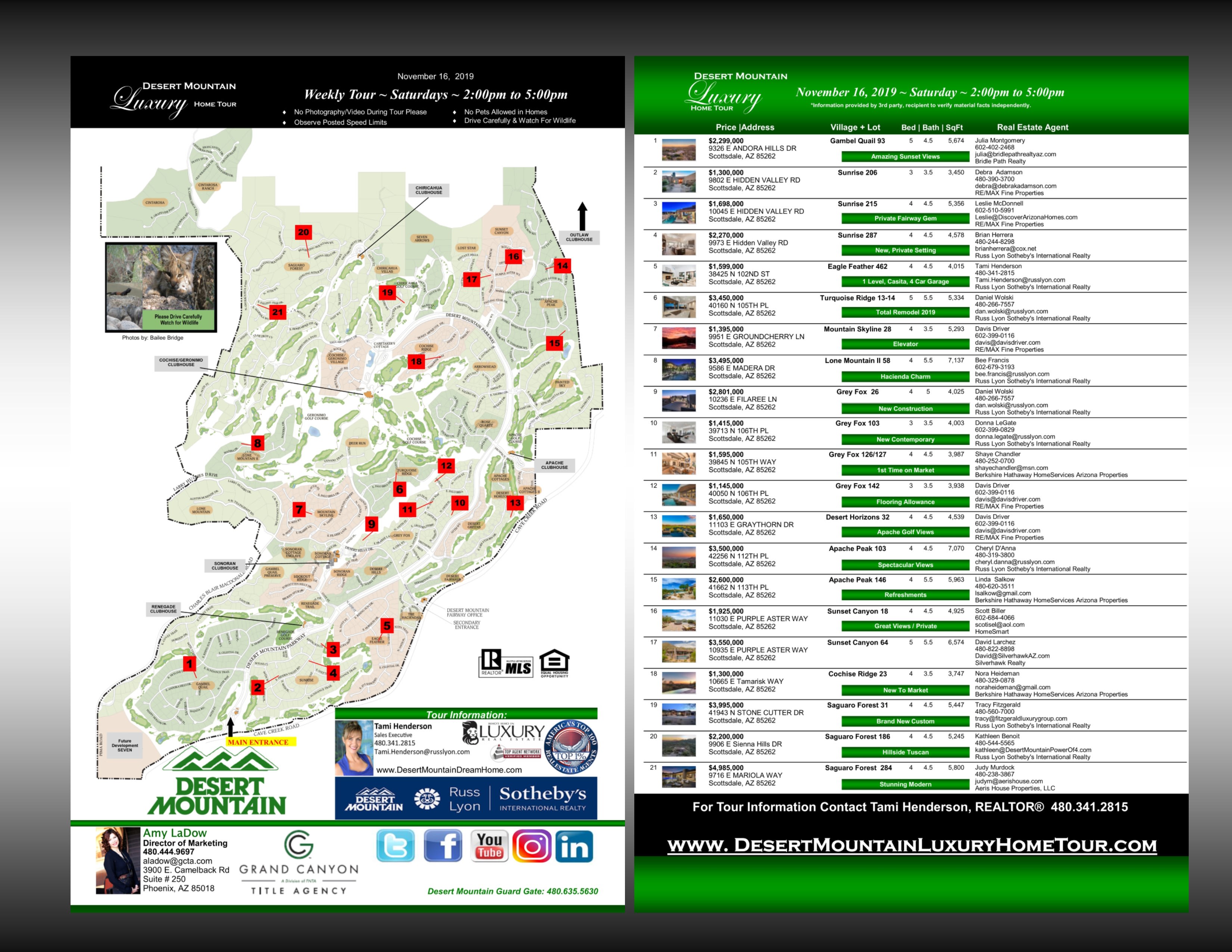Select red map marker number 20

[304, 232]
